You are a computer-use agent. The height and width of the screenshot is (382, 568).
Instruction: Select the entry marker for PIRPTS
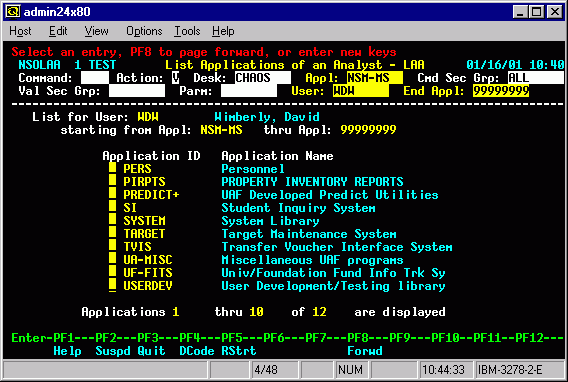click(113, 181)
